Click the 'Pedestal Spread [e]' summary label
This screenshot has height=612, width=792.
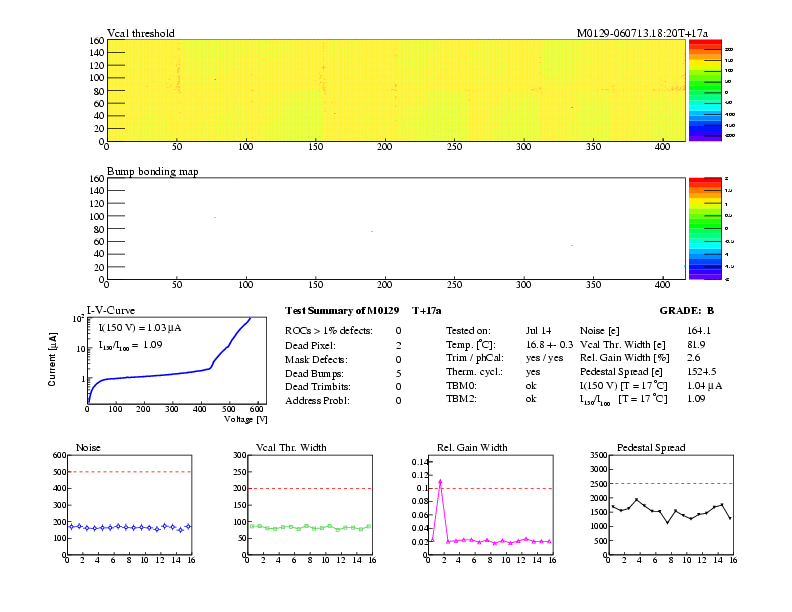(621, 372)
